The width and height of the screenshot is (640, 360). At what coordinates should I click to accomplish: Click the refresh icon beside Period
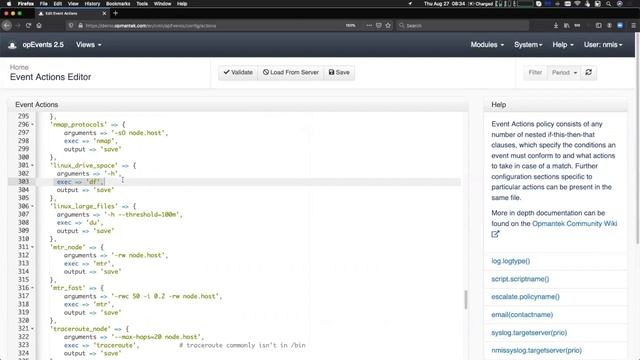[588, 72]
